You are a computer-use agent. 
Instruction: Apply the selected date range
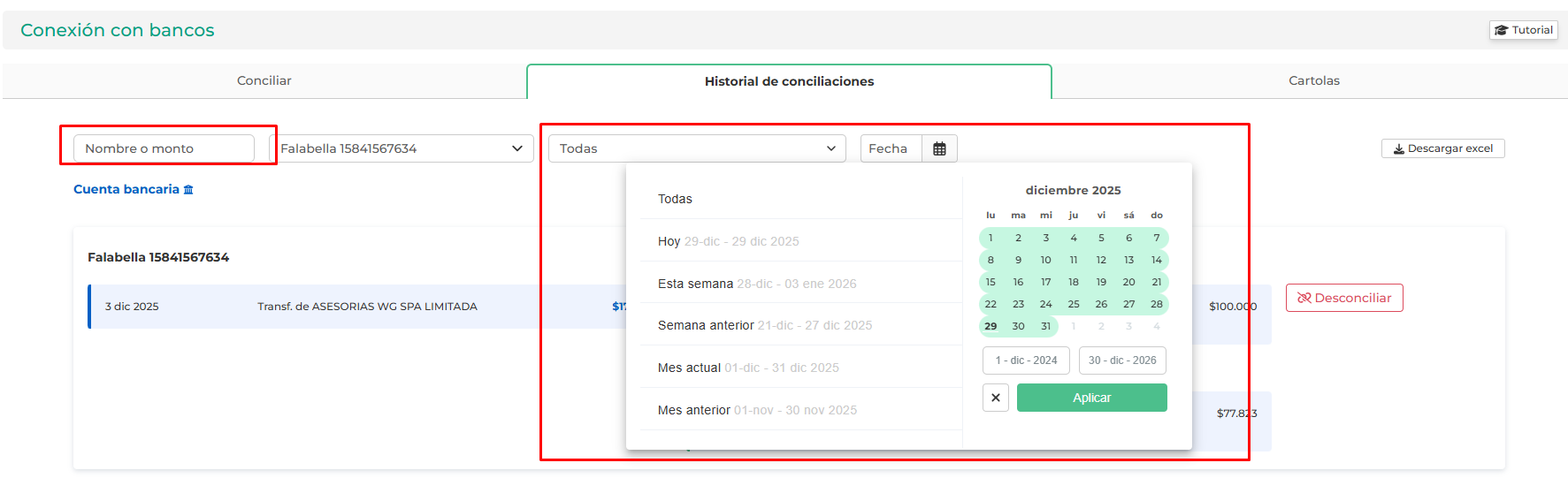[1091, 398]
